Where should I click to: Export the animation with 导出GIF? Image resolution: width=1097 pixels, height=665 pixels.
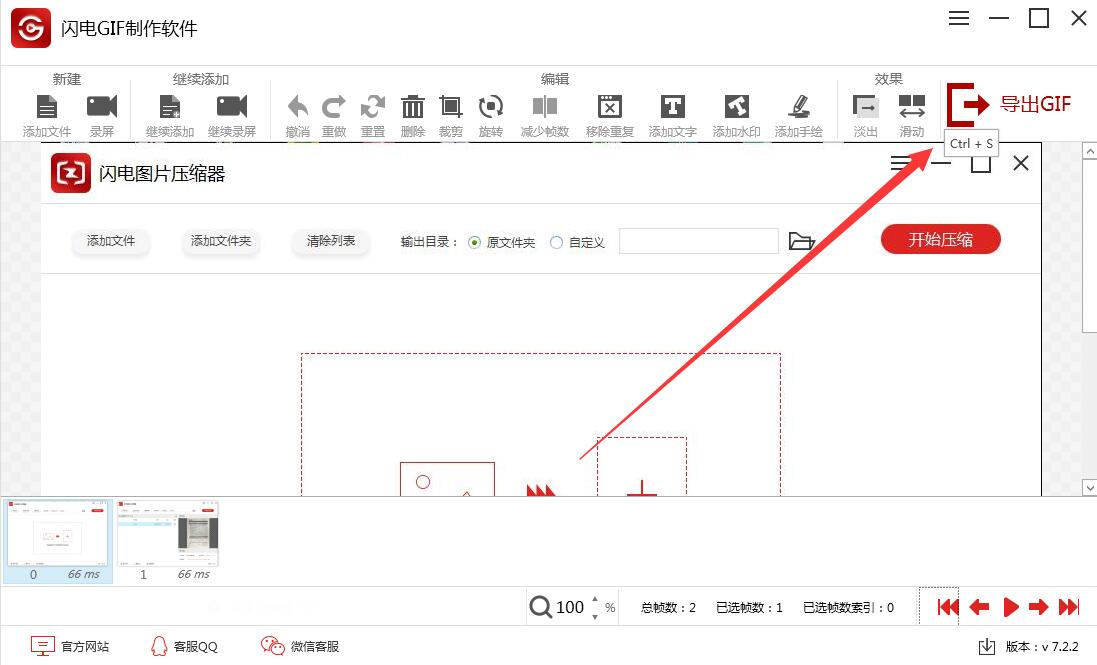1012,105
